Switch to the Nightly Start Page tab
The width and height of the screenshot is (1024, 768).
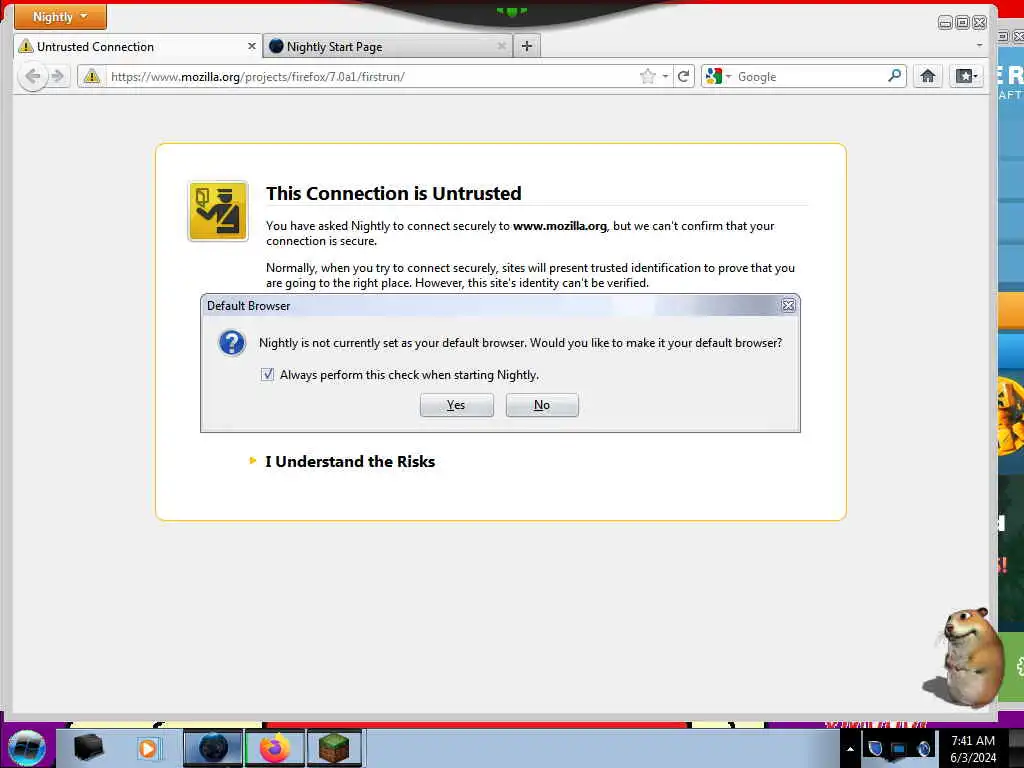click(388, 46)
